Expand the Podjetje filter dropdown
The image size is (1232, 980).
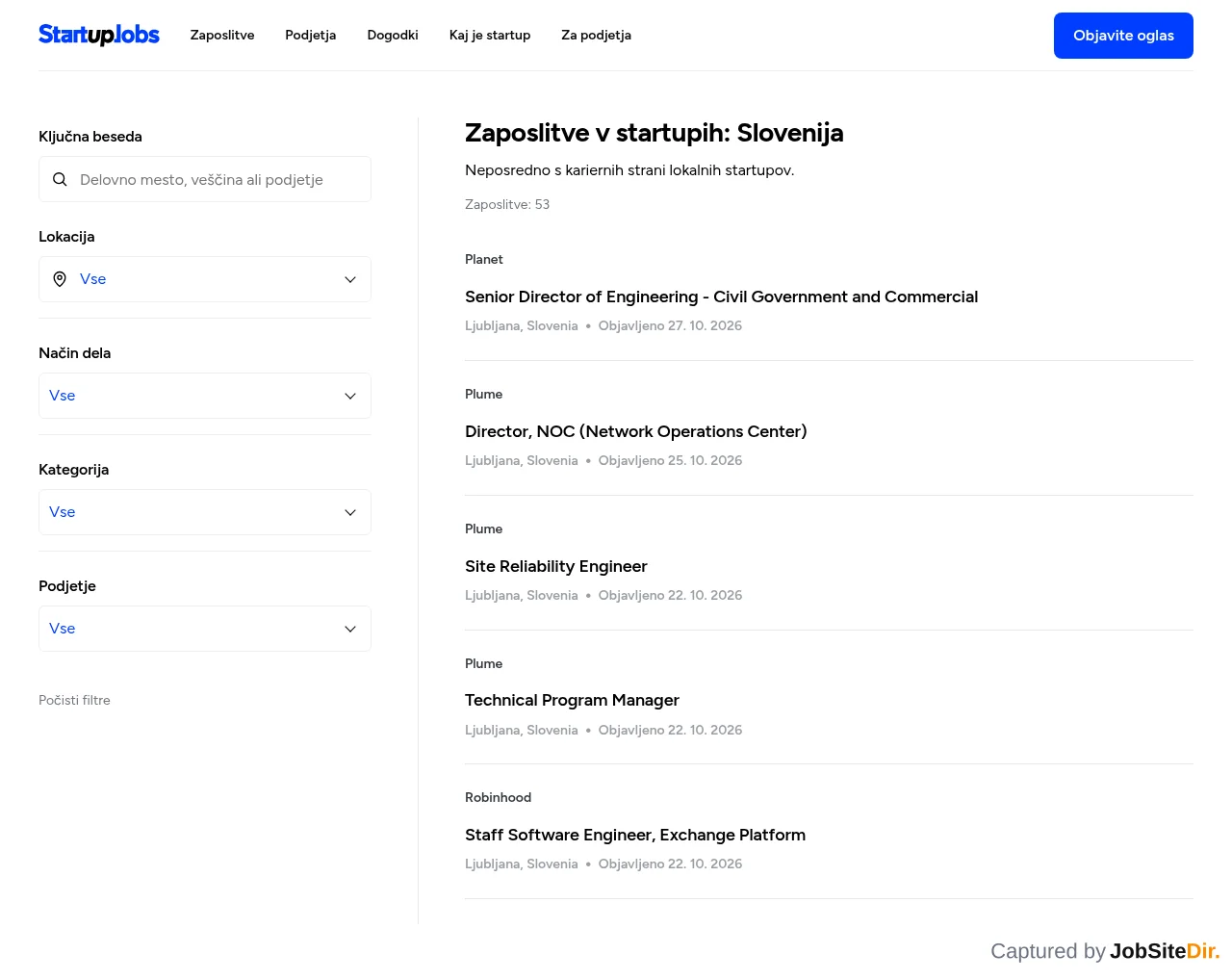pos(205,629)
